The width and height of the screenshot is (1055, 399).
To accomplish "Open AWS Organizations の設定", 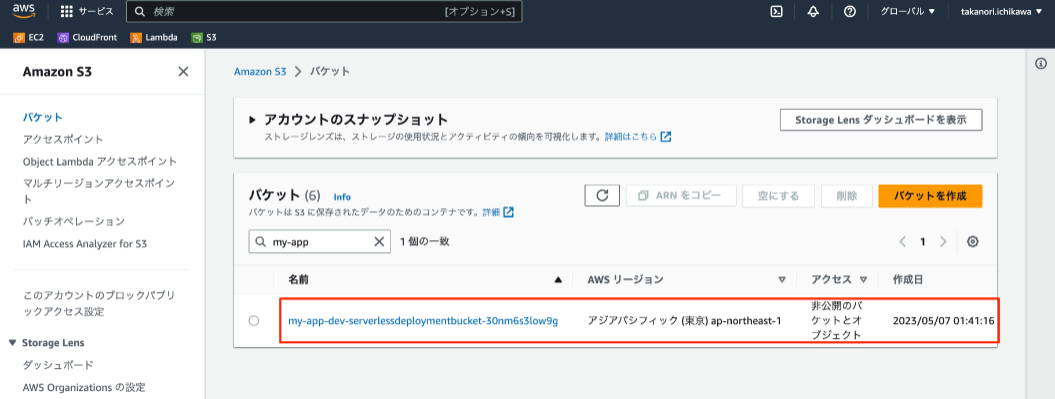I will point(83,387).
